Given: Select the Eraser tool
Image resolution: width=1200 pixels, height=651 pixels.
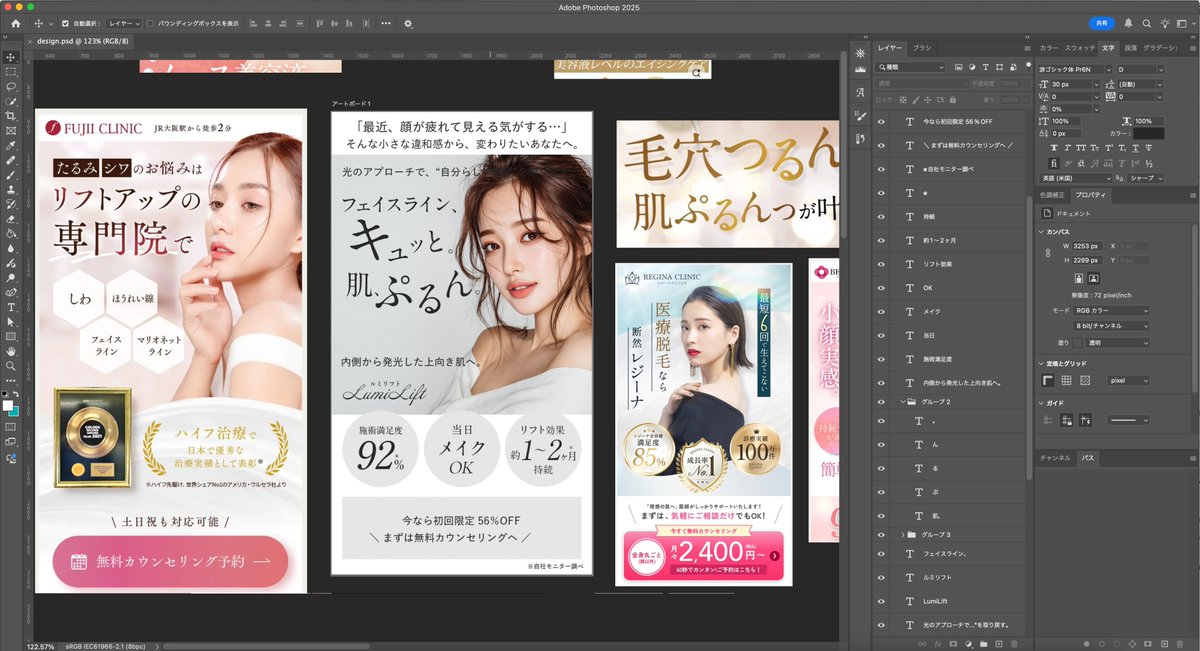Looking at the screenshot, I should pyautogui.click(x=10, y=218).
